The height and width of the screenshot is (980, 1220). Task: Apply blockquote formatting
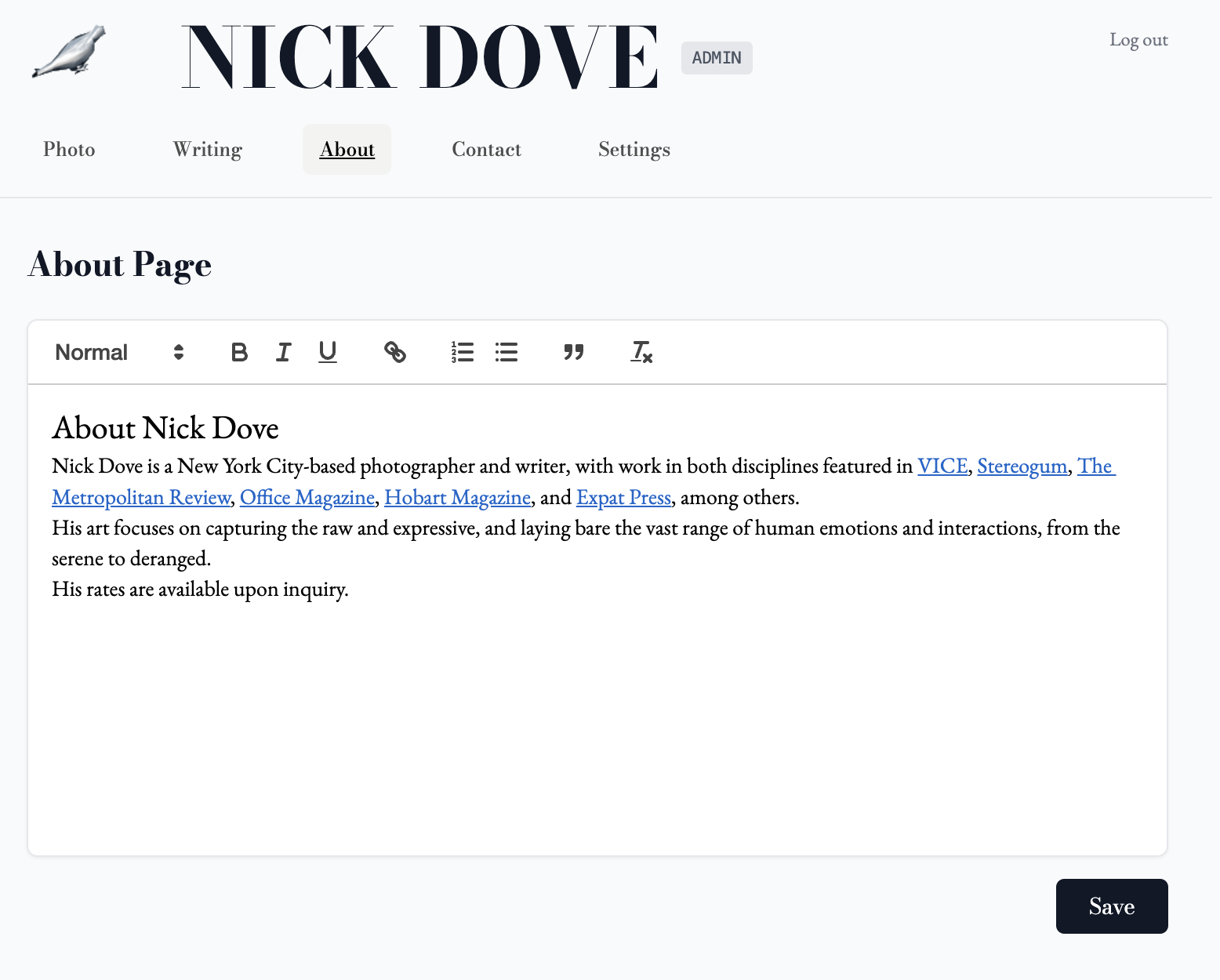574,352
